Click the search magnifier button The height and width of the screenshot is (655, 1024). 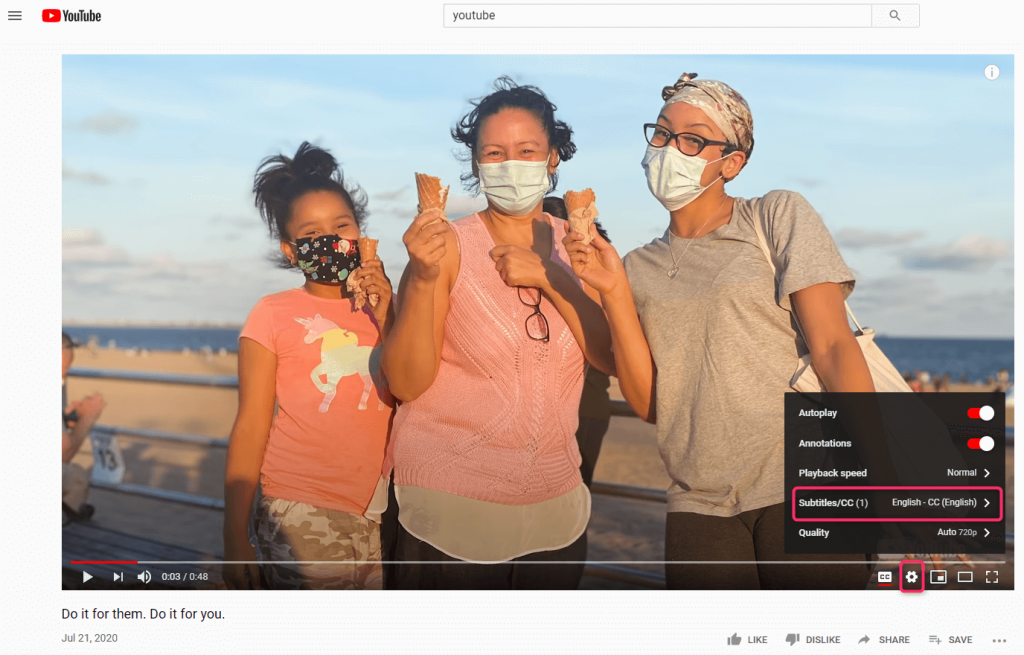tap(895, 16)
